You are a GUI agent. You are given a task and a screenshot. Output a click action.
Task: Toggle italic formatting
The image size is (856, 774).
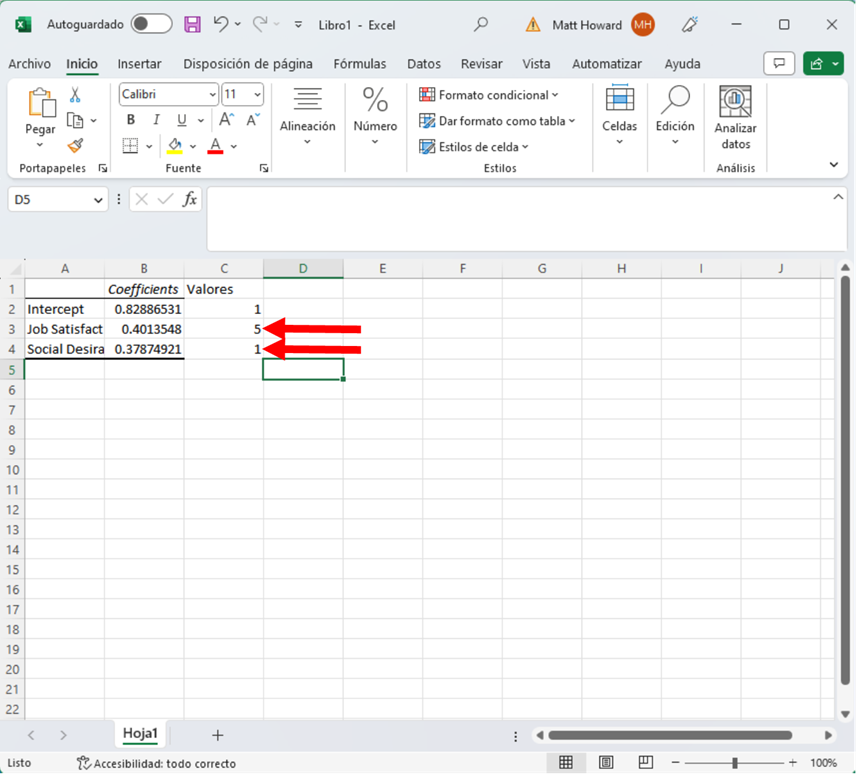[154, 120]
